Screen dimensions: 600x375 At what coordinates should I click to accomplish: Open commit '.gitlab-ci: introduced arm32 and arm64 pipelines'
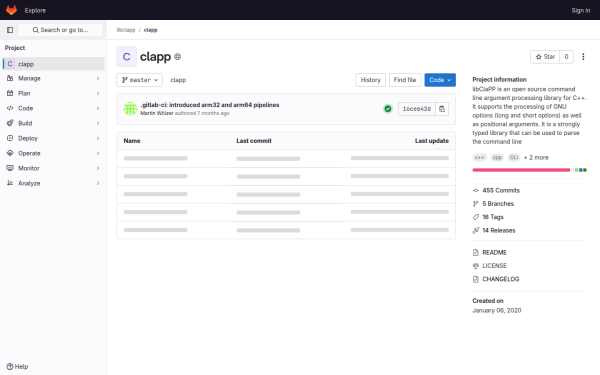pos(210,105)
